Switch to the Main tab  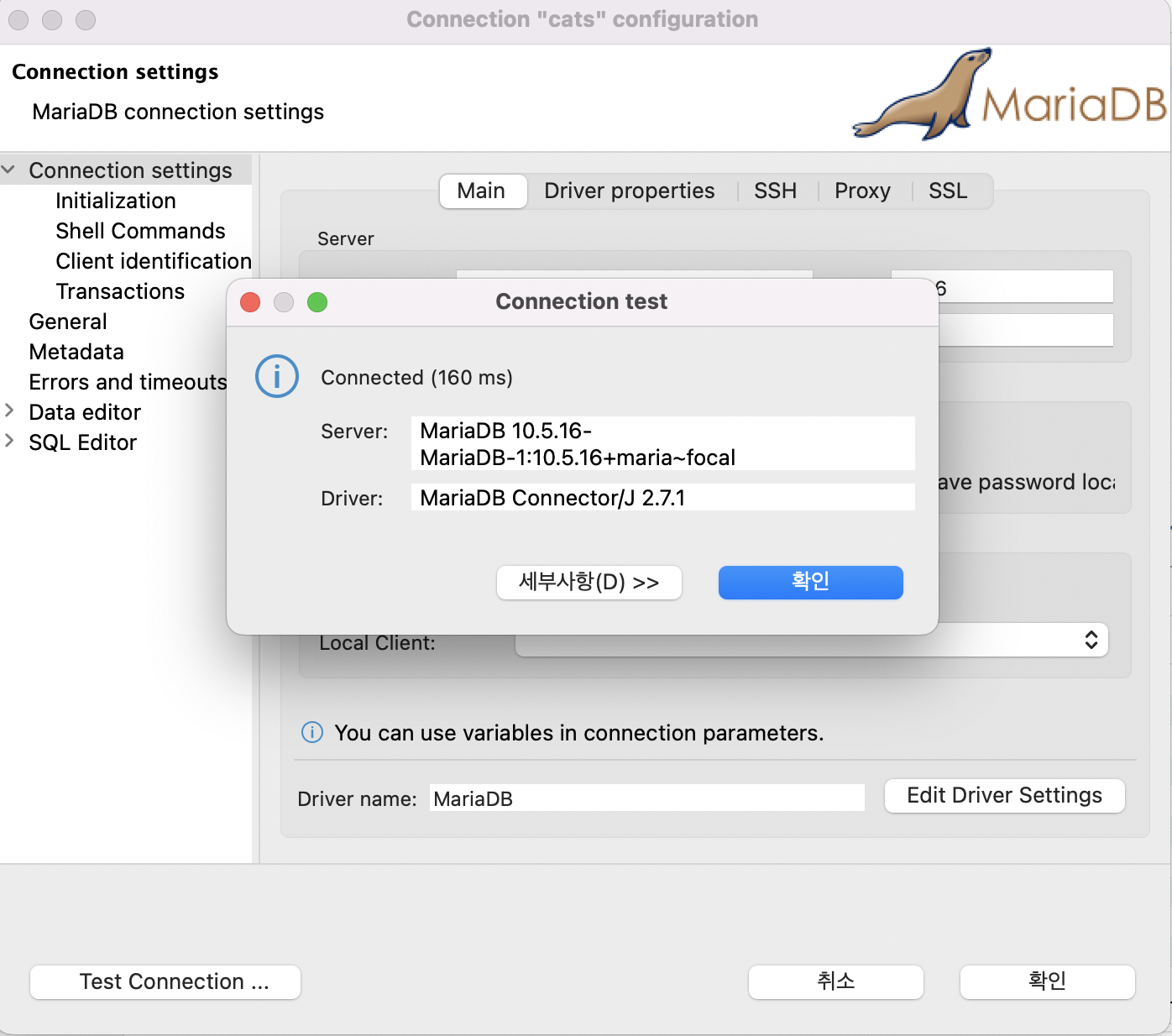[482, 191]
